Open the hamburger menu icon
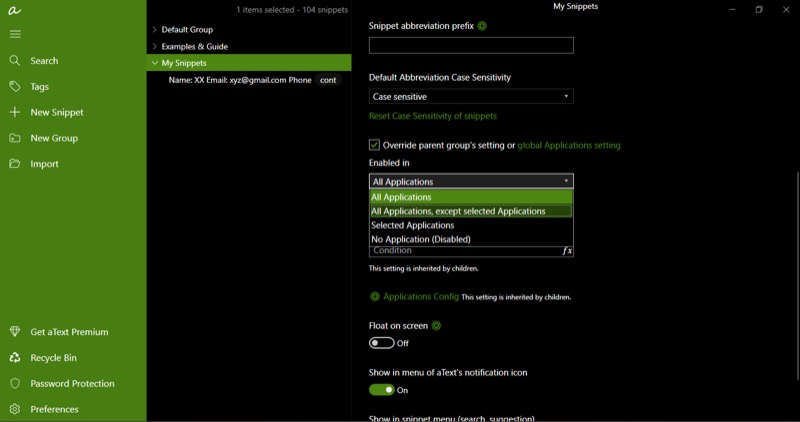 15,34
